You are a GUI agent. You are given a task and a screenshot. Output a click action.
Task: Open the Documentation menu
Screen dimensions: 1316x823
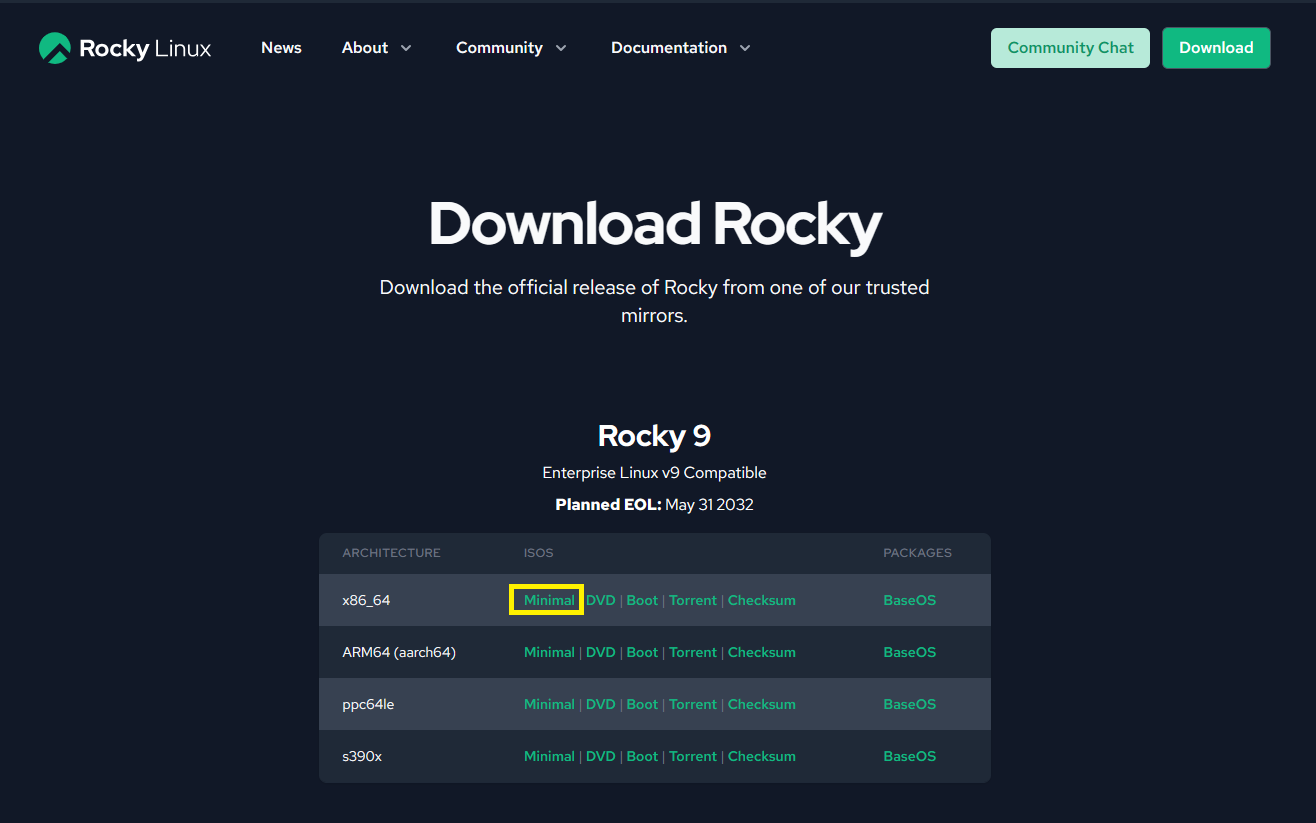[669, 48]
